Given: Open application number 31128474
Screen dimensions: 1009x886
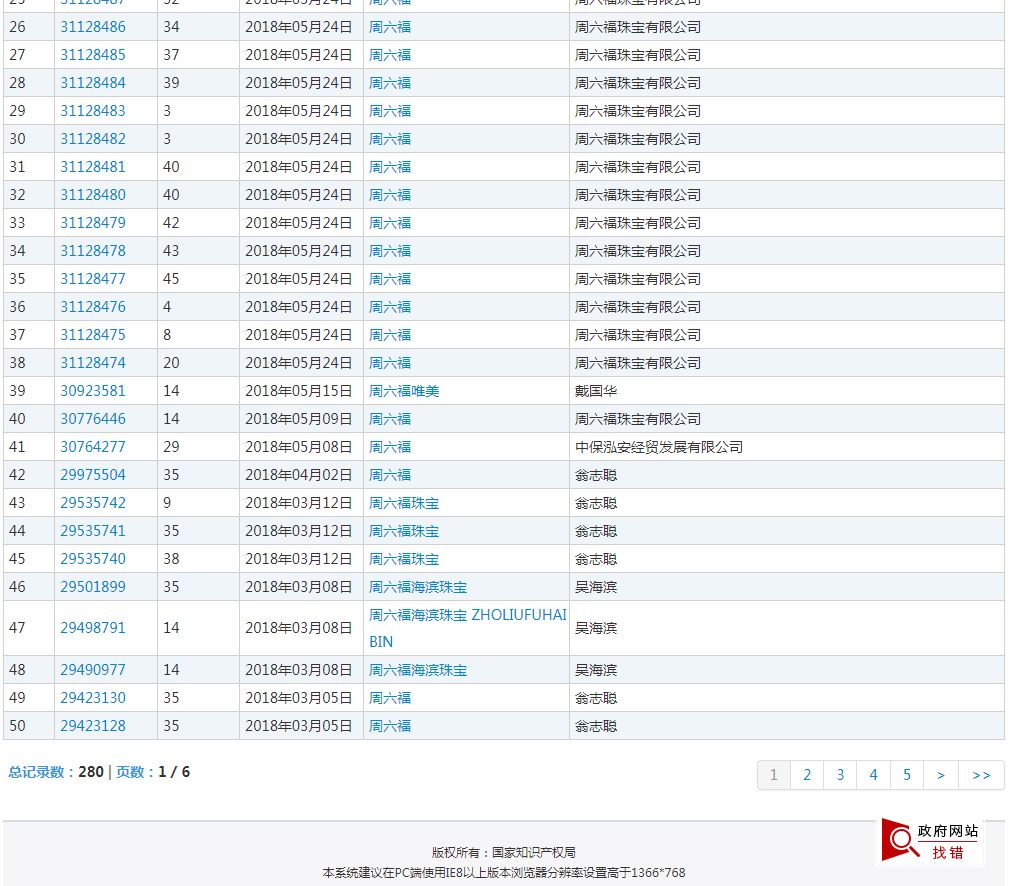Looking at the screenshot, I should (93, 363).
